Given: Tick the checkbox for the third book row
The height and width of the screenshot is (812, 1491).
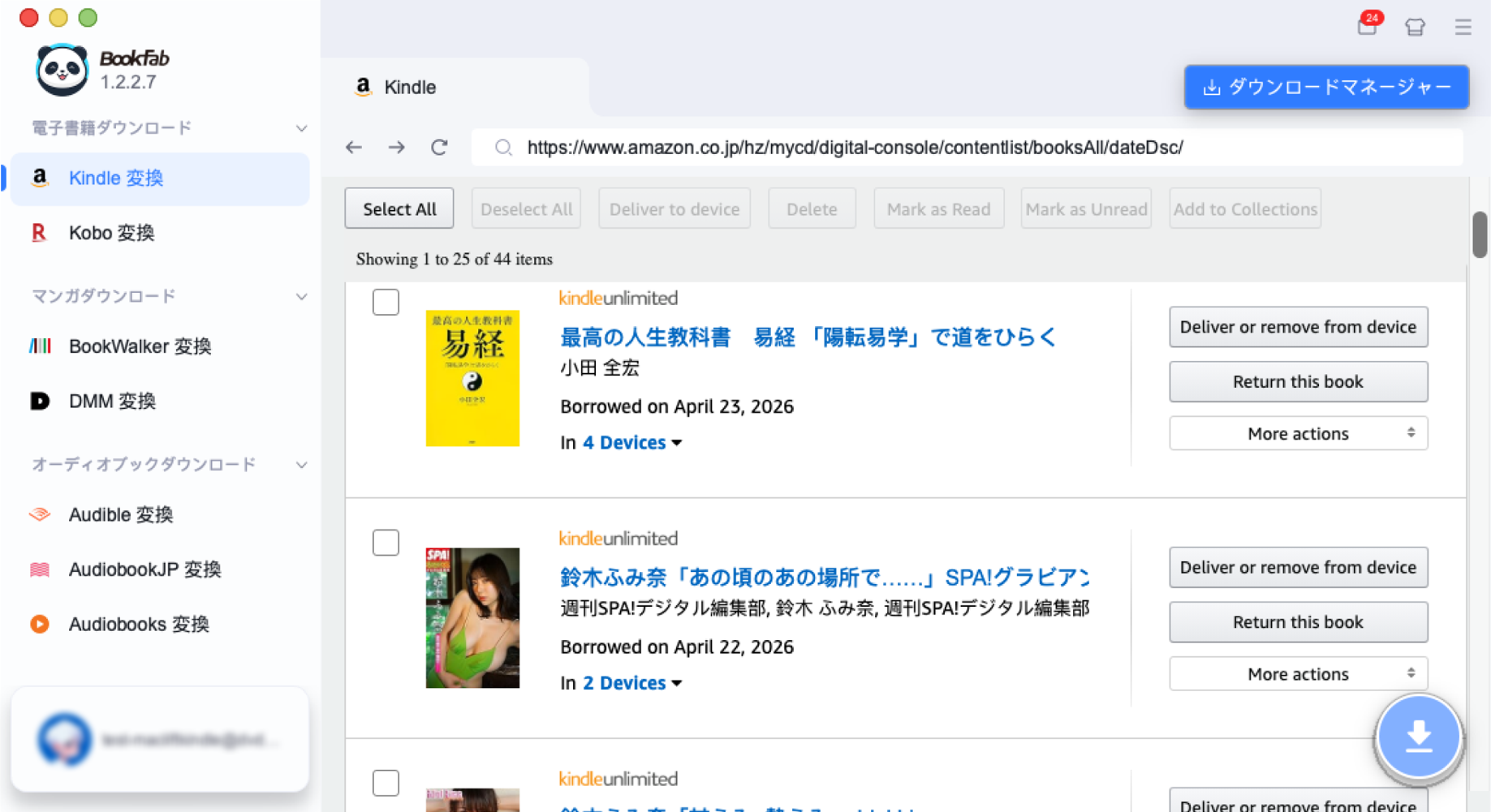Looking at the screenshot, I should [x=386, y=783].
